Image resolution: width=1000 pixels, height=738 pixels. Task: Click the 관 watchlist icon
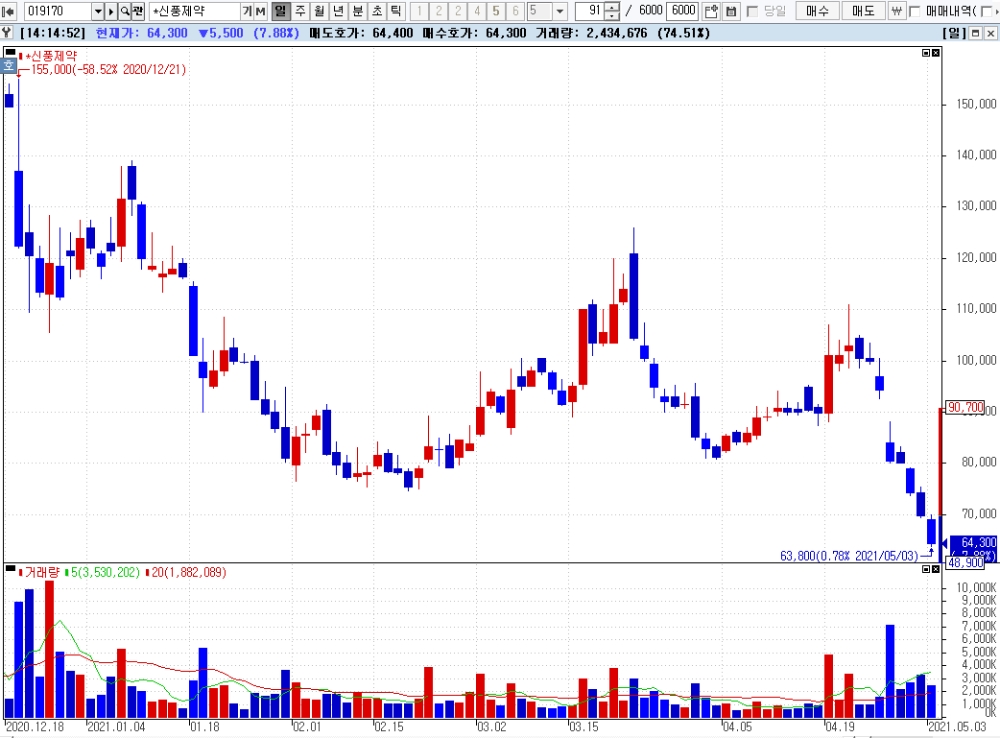coord(138,11)
